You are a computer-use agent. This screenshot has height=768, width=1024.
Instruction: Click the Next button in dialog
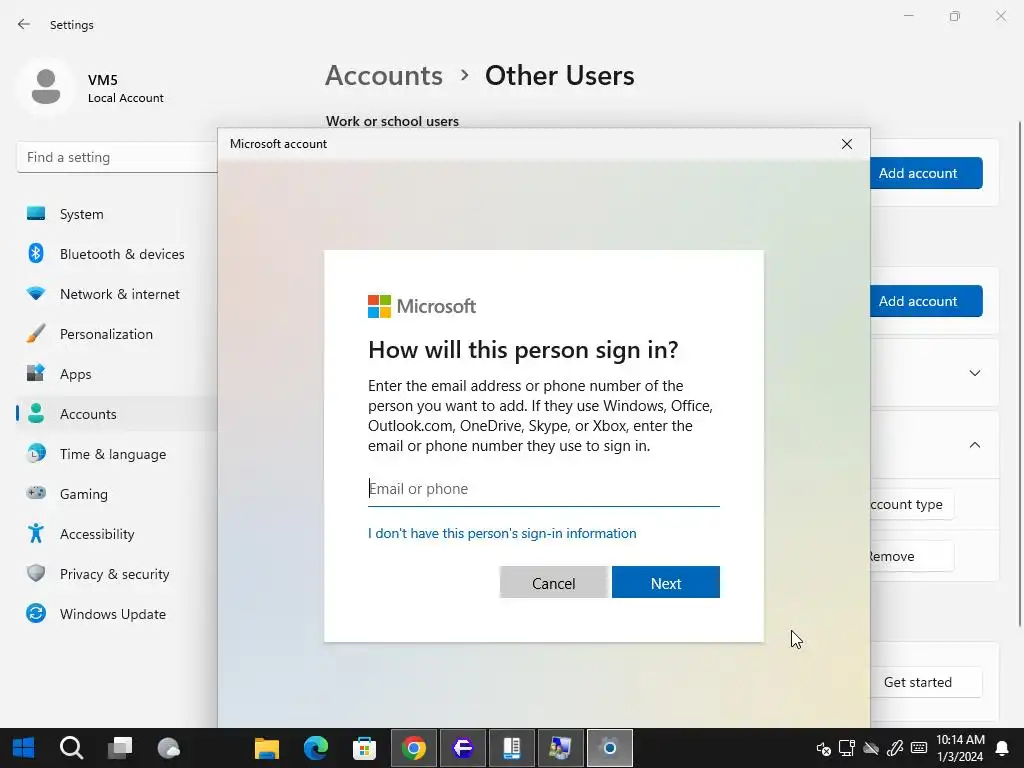coord(665,583)
